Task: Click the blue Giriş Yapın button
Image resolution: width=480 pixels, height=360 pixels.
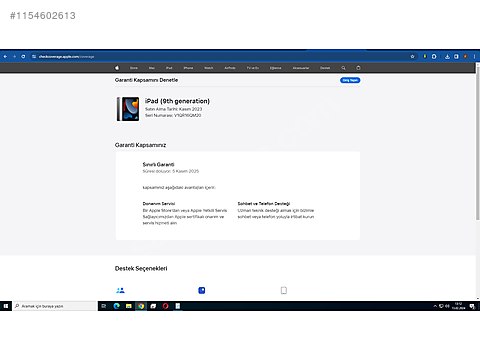Action: (x=350, y=80)
